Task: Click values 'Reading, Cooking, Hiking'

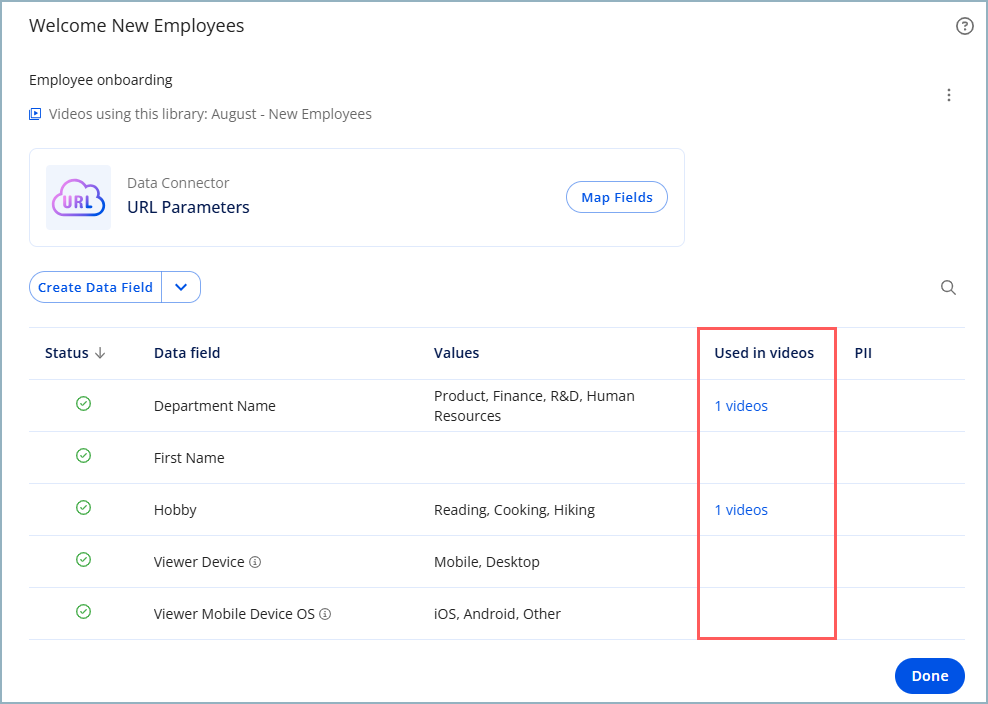Action: click(x=514, y=510)
